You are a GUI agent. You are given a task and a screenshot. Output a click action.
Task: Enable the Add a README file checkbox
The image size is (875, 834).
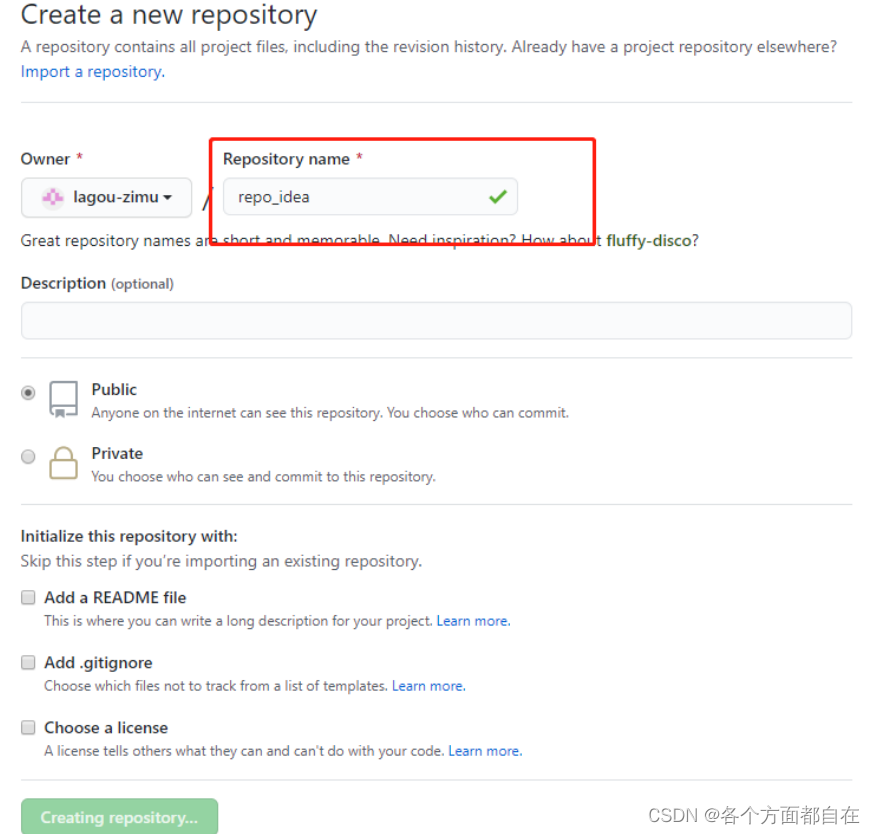pos(28,597)
